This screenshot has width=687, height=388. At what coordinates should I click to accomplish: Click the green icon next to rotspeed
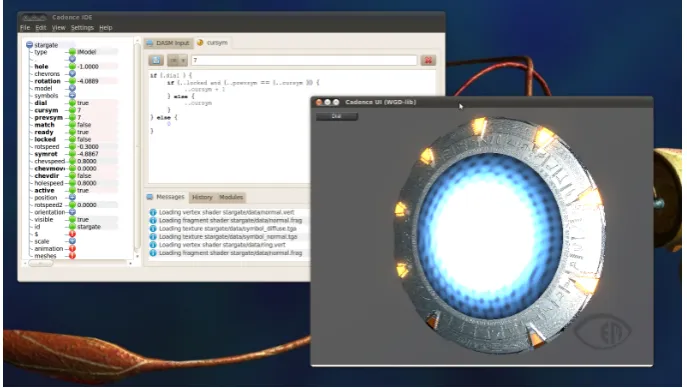(x=72, y=147)
